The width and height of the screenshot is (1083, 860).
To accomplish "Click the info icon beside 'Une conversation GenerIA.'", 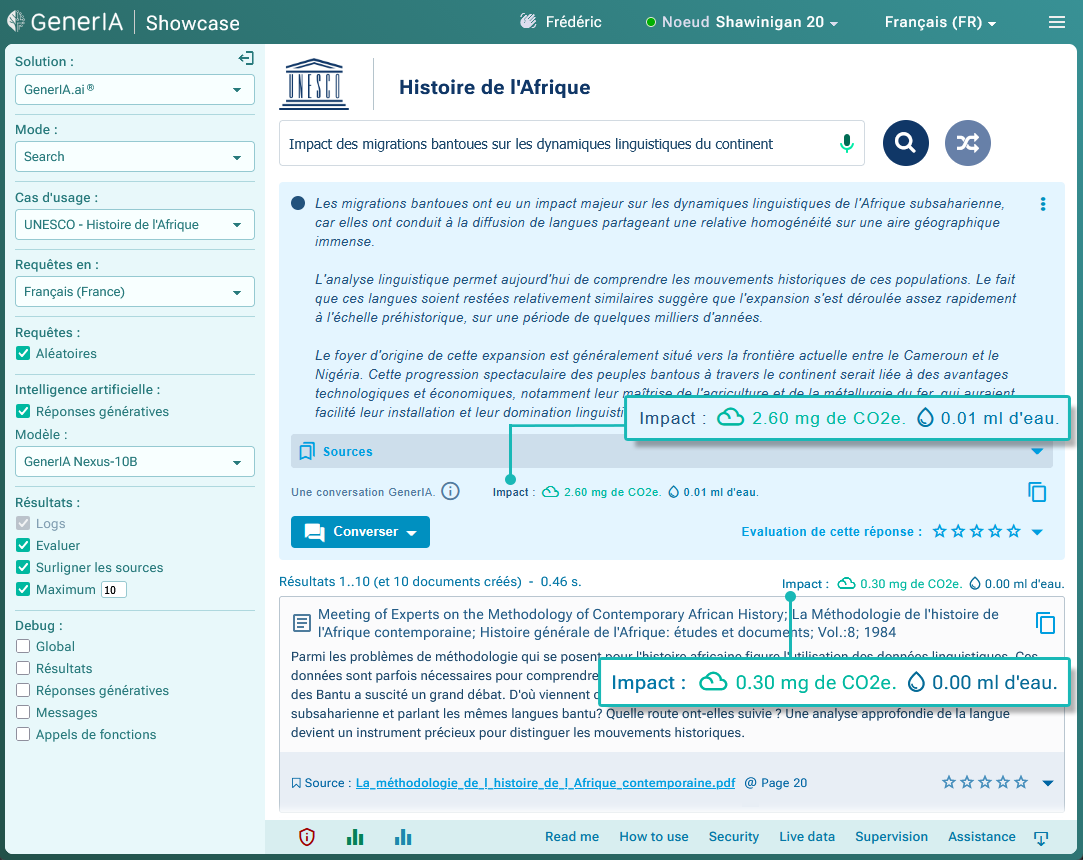I will pos(450,492).
